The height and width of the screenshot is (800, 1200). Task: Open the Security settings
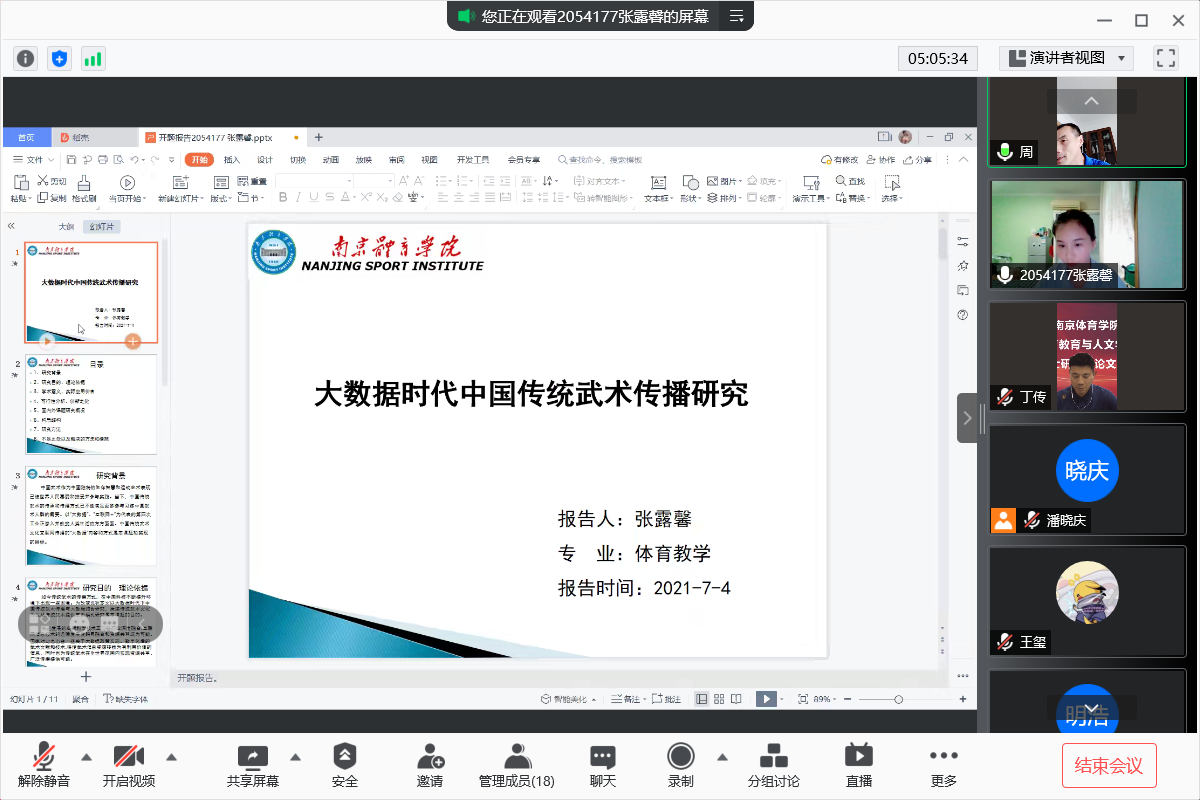[344, 765]
